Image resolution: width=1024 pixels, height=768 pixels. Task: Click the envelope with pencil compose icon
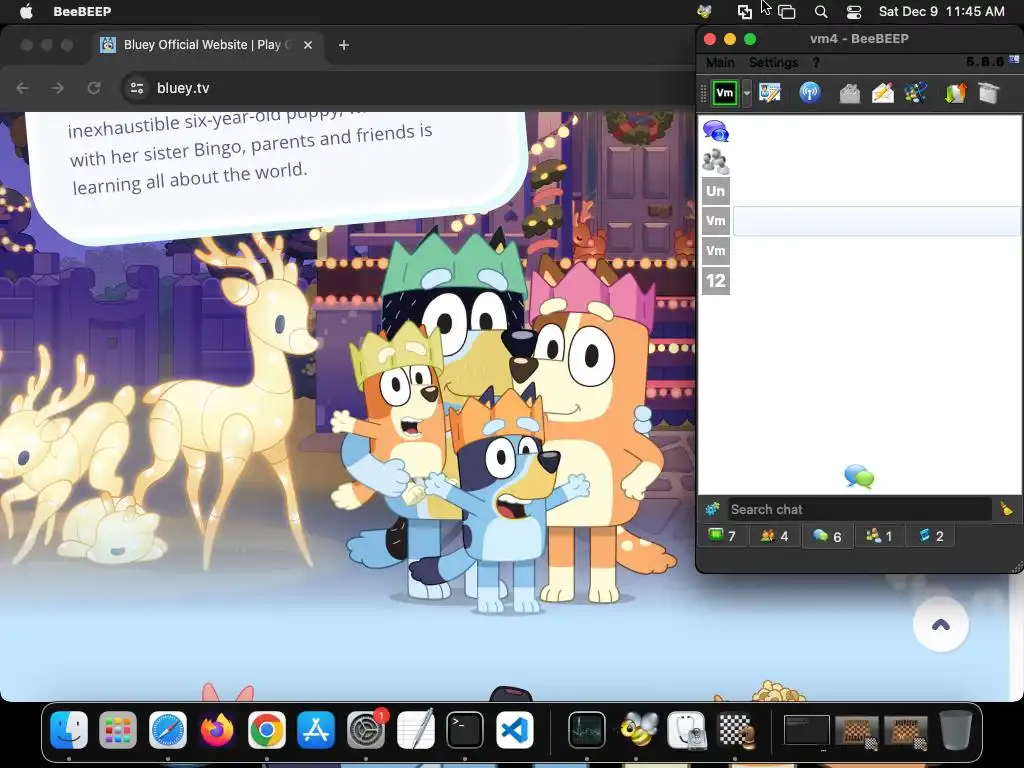coord(882,93)
